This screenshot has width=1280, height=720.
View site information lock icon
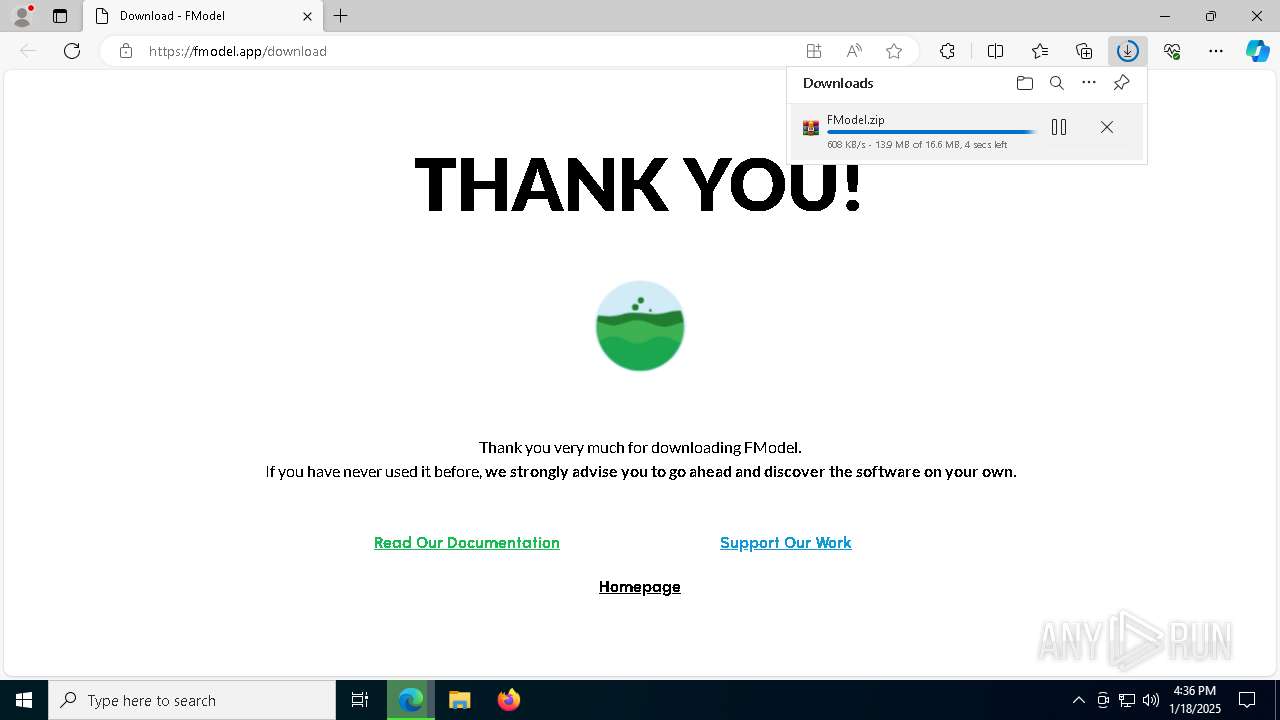point(126,51)
